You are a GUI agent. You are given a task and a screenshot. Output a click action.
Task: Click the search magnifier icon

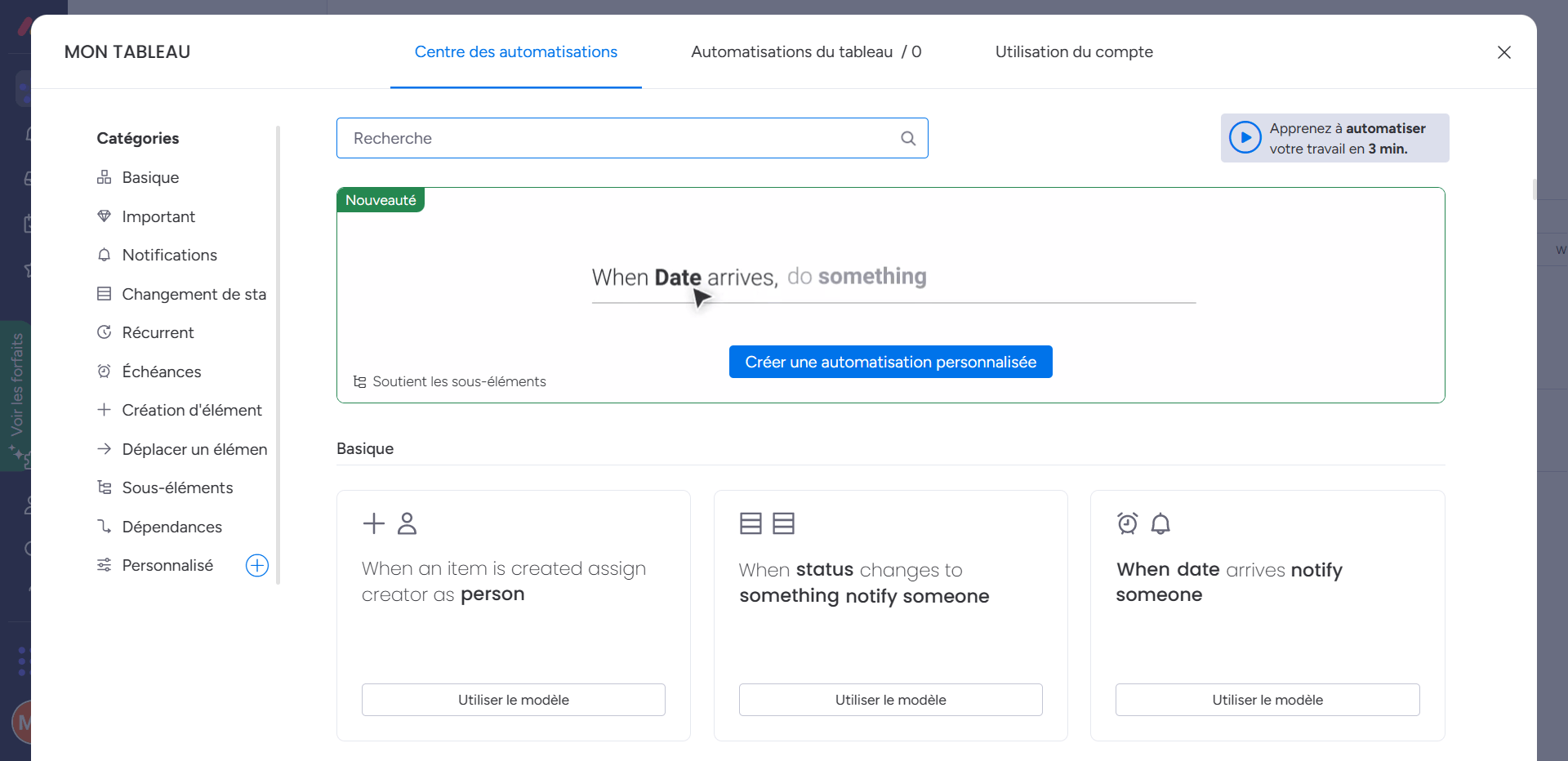(907, 138)
